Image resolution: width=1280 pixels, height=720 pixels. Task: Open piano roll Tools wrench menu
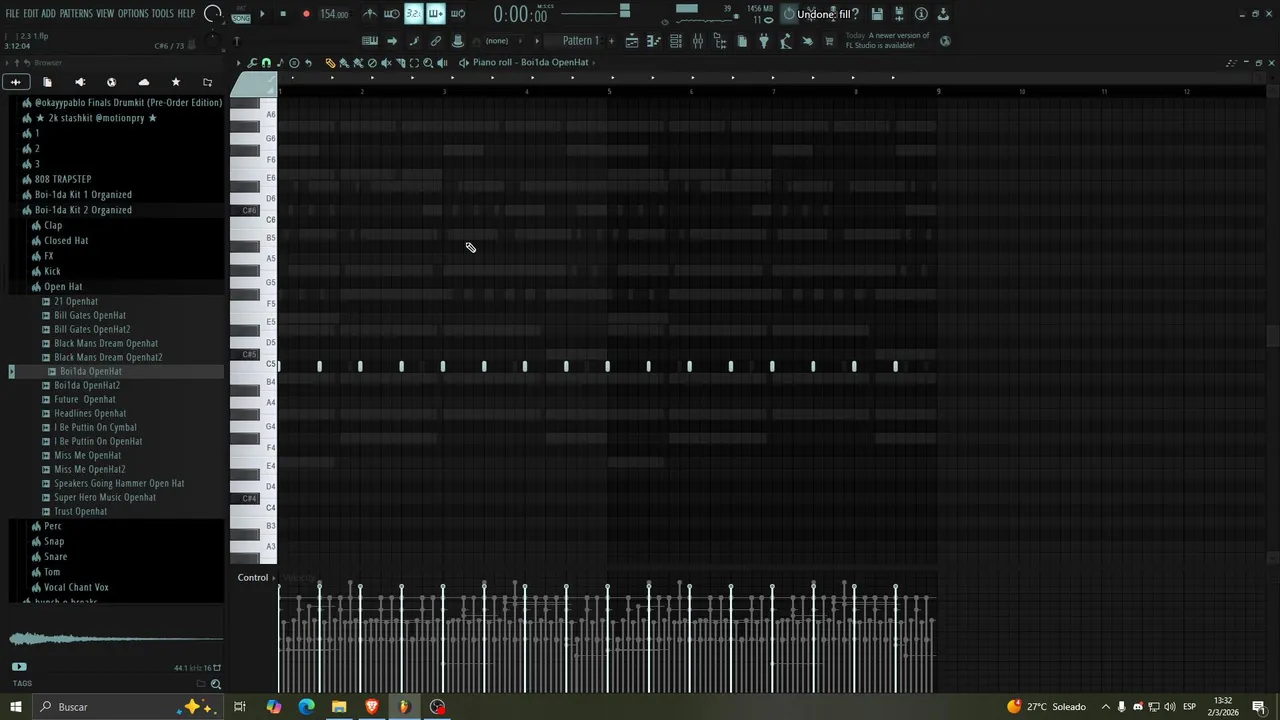(252, 63)
